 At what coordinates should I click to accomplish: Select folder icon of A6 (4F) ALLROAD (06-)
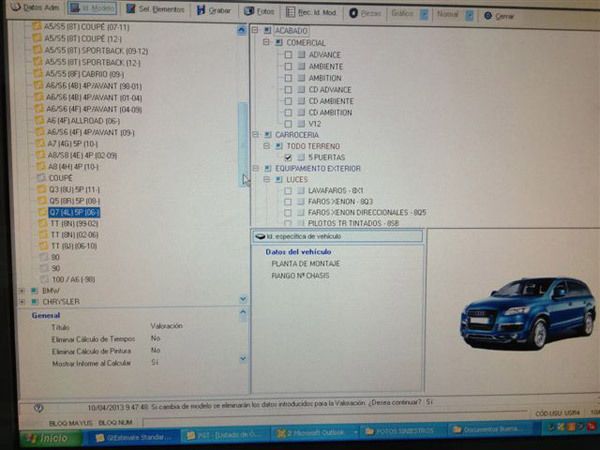(39, 121)
